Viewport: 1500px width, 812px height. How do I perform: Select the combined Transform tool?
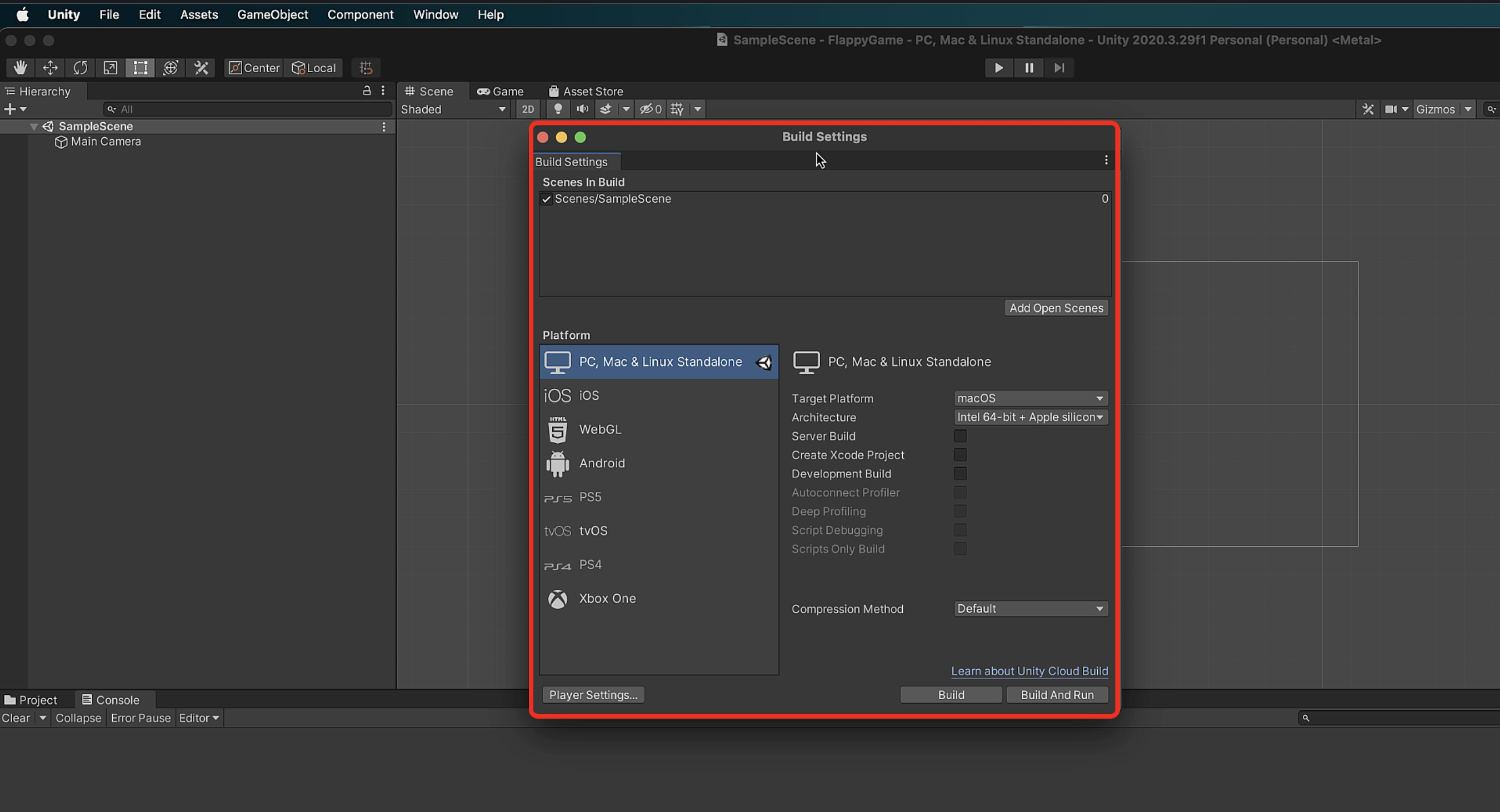coord(171,68)
